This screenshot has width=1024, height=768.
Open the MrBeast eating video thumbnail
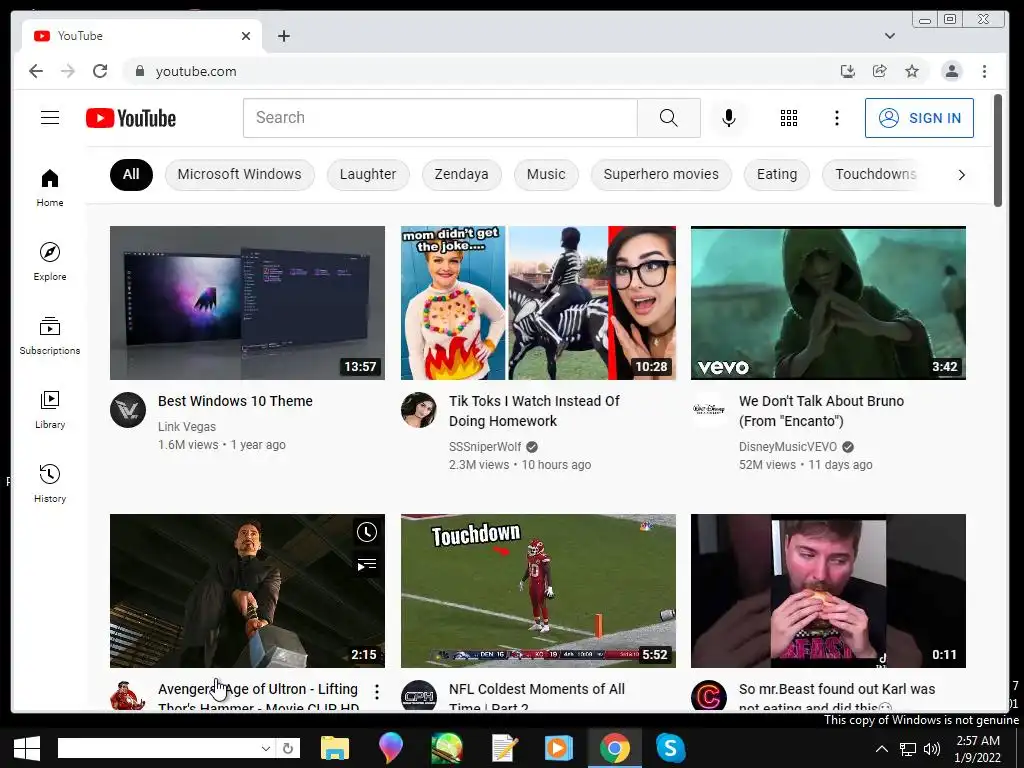tap(828, 591)
